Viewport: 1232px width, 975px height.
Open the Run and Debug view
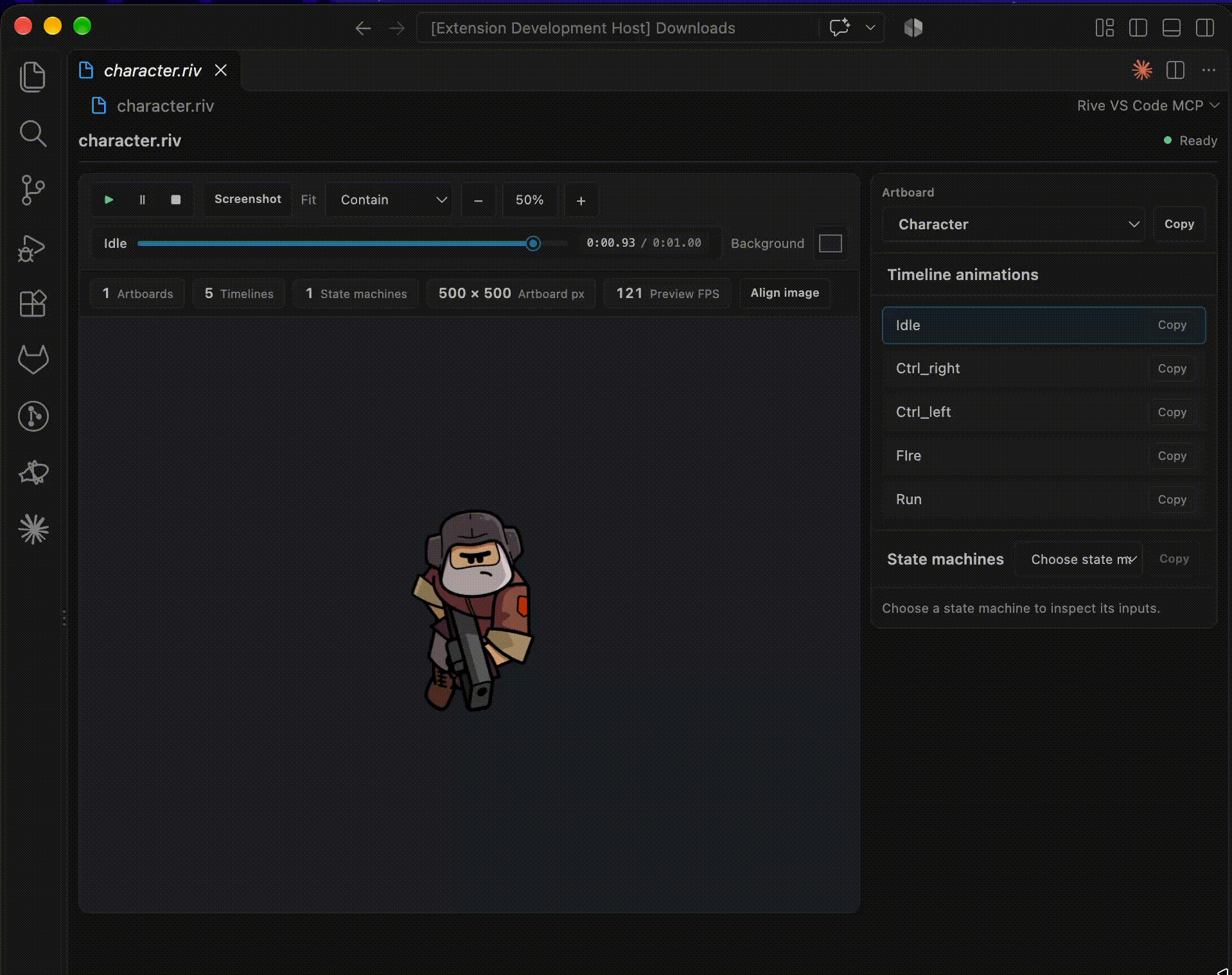click(x=33, y=247)
